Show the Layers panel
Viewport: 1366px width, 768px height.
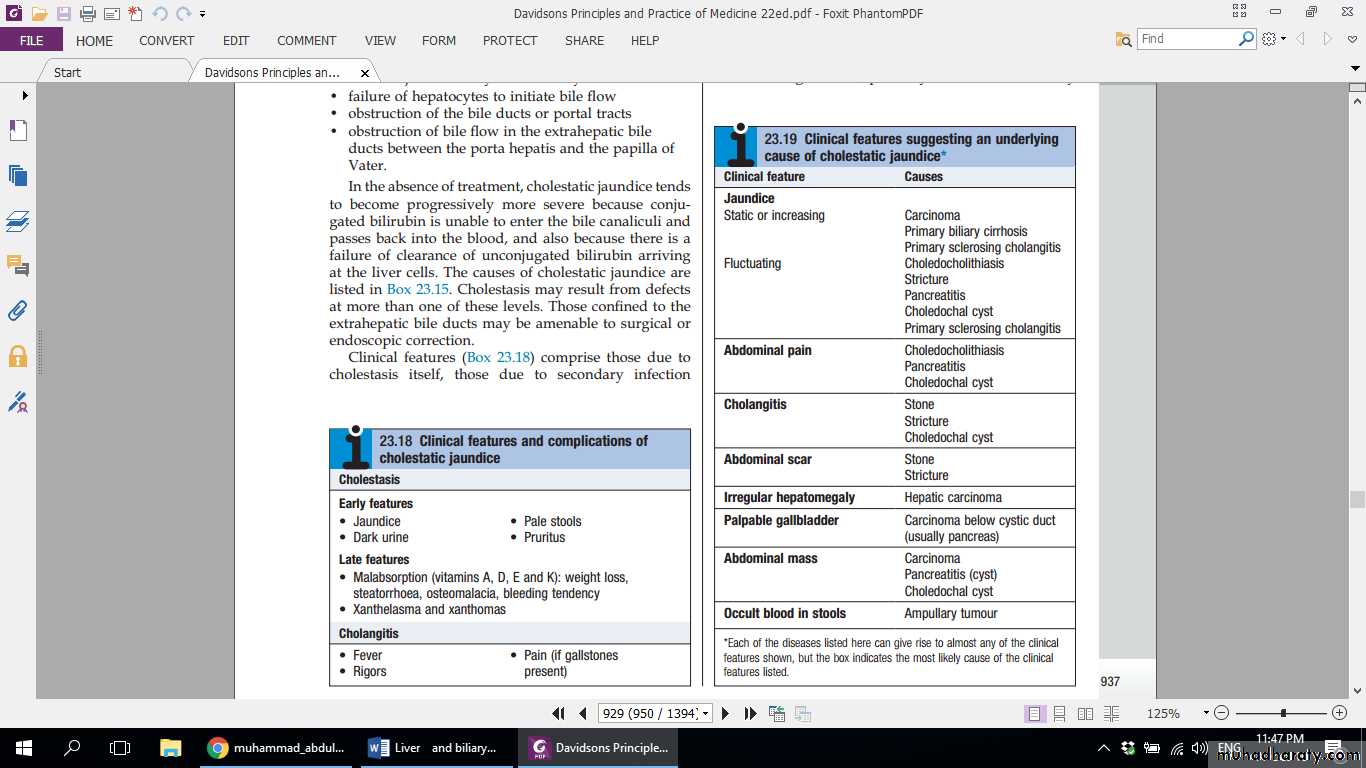coord(18,221)
